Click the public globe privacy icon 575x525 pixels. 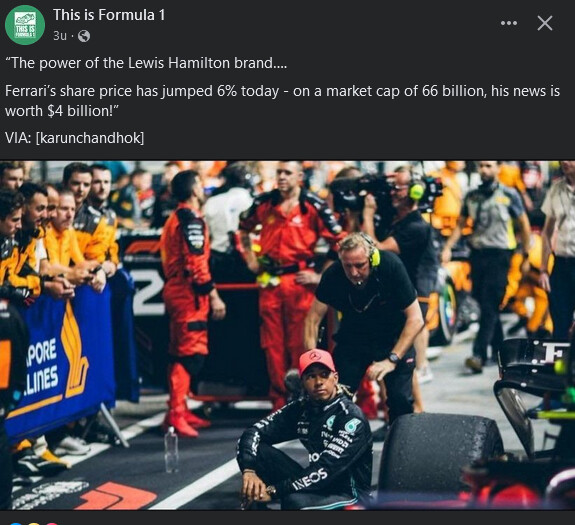pos(84,36)
